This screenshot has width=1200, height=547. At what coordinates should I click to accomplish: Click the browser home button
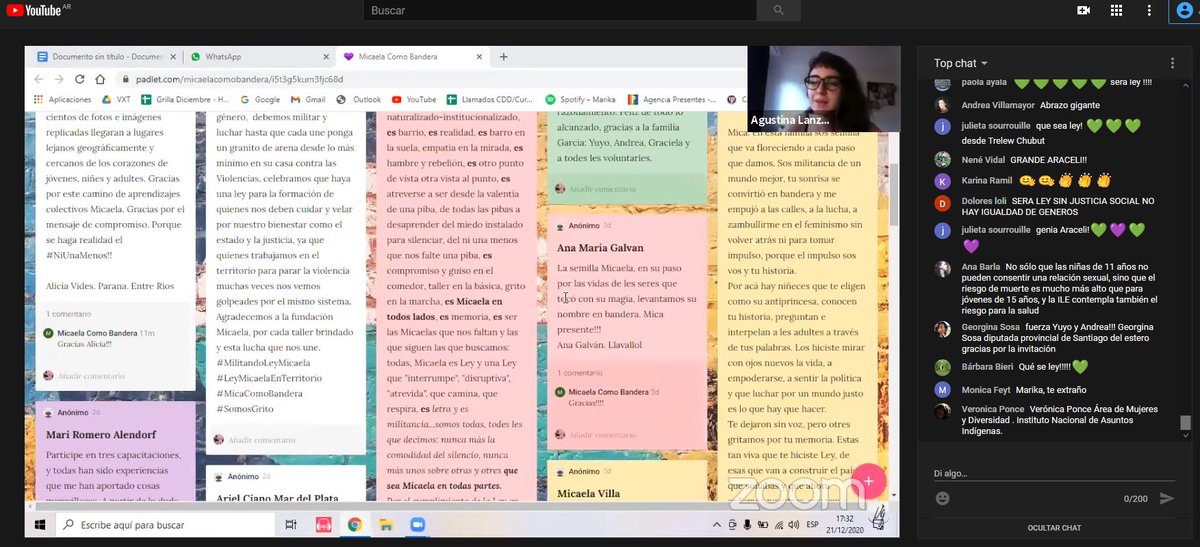[102, 79]
